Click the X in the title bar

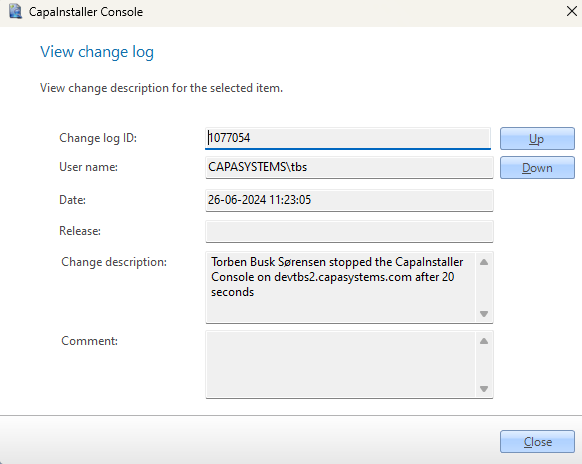click(x=572, y=12)
